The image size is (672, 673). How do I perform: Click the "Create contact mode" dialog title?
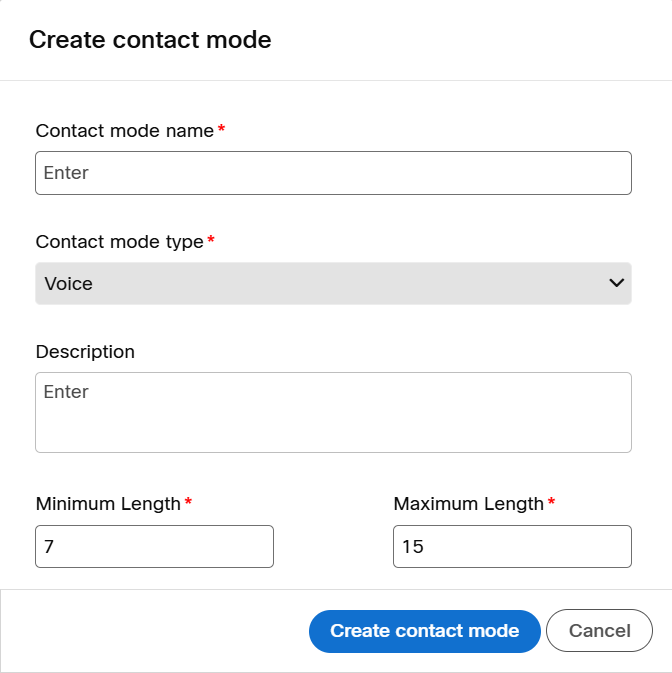[150, 40]
